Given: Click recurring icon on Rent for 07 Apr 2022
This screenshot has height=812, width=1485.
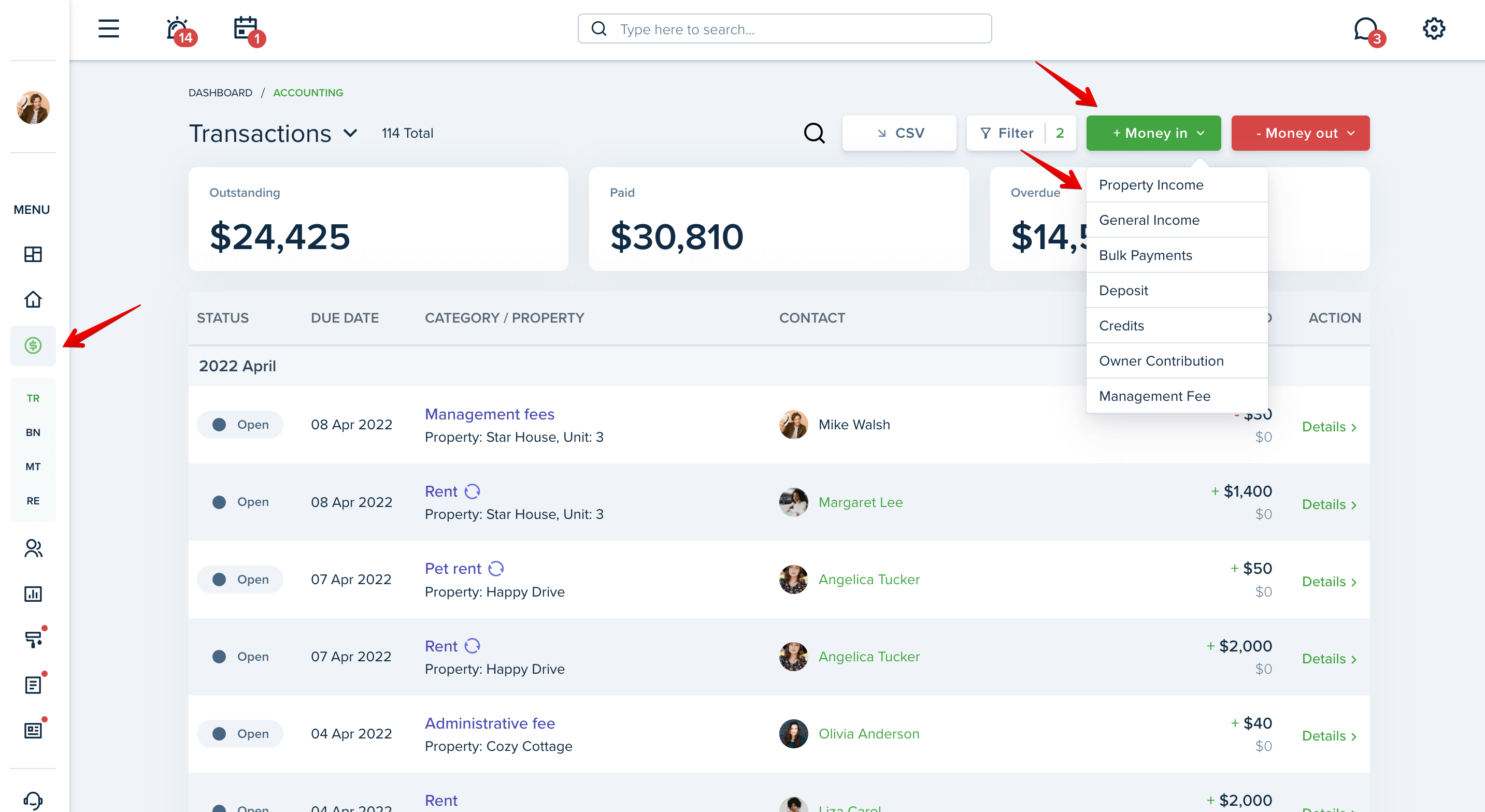Looking at the screenshot, I should tap(472, 646).
